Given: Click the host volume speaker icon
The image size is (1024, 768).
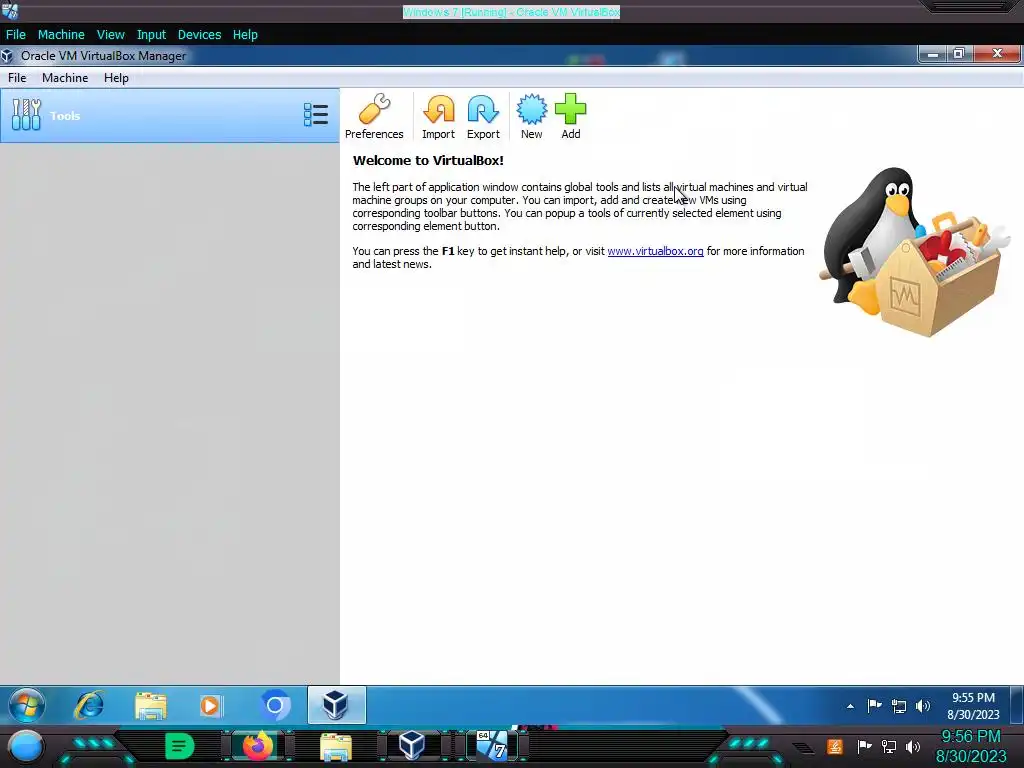Looking at the screenshot, I should point(912,746).
